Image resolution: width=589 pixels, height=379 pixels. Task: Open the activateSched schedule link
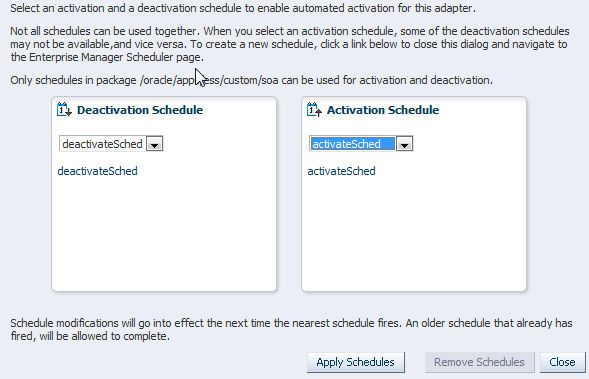[x=341, y=171]
